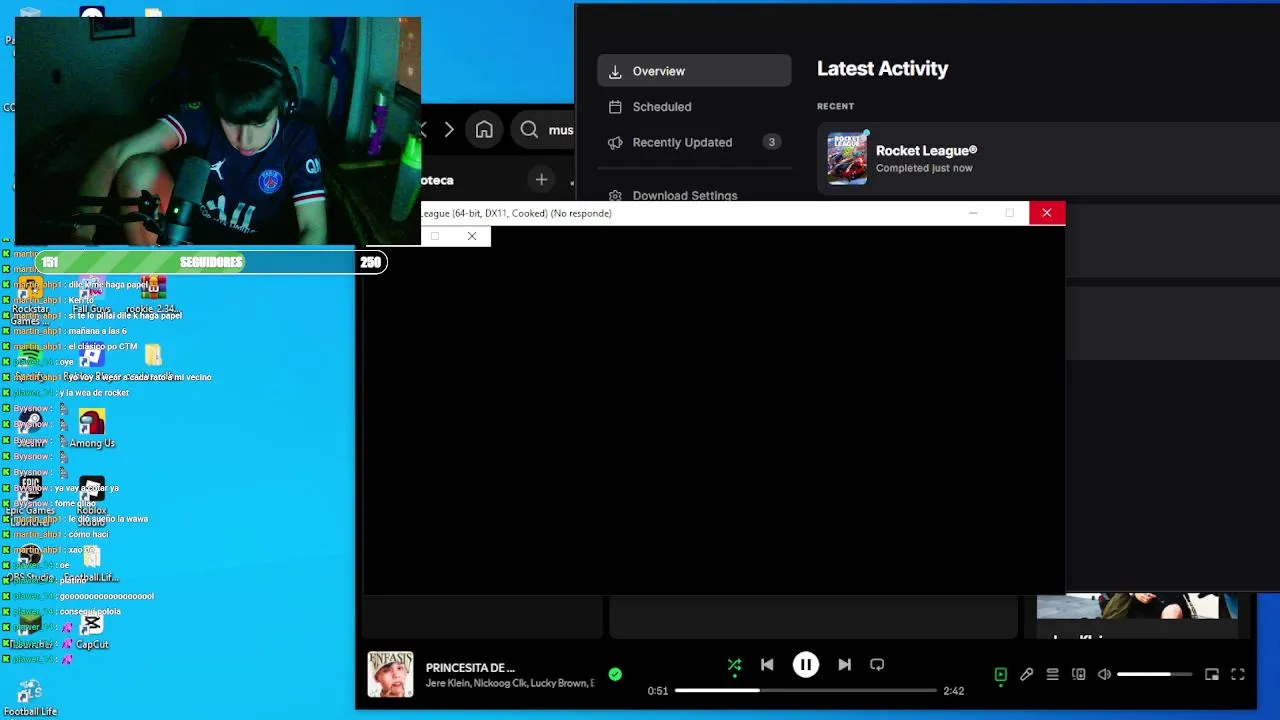Pause the playing song in Spotify
1280x720 pixels.
click(x=805, y=665)
